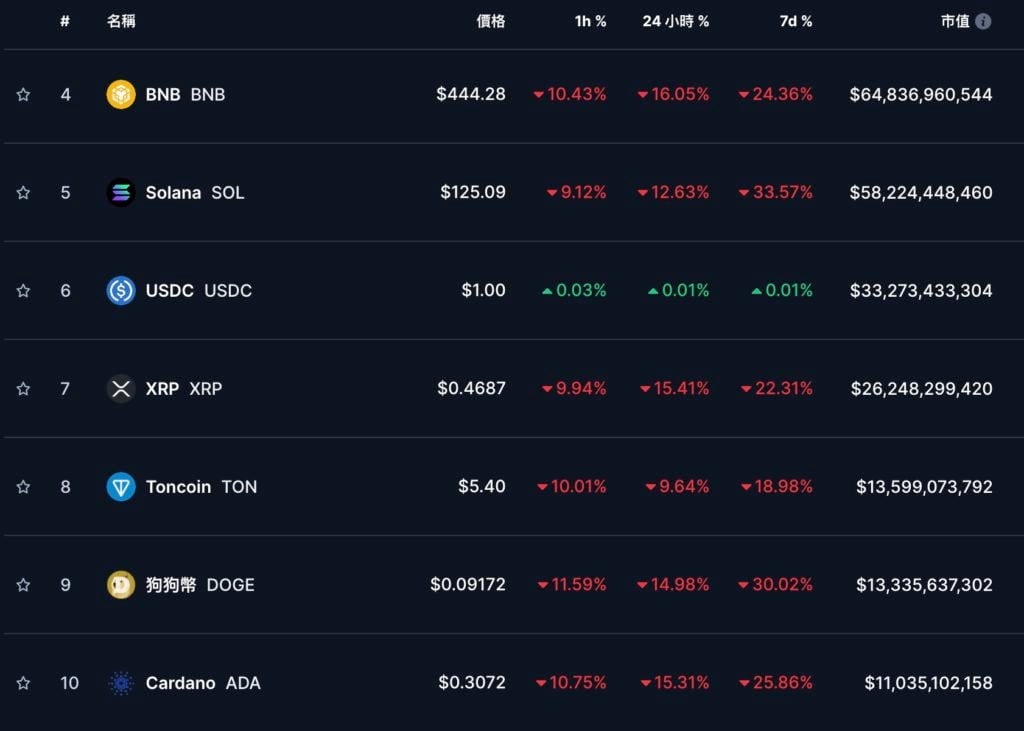Sort the table by 24 小時 % column
The width and height of the screenshot is (1024, 731).
point(676,21)
